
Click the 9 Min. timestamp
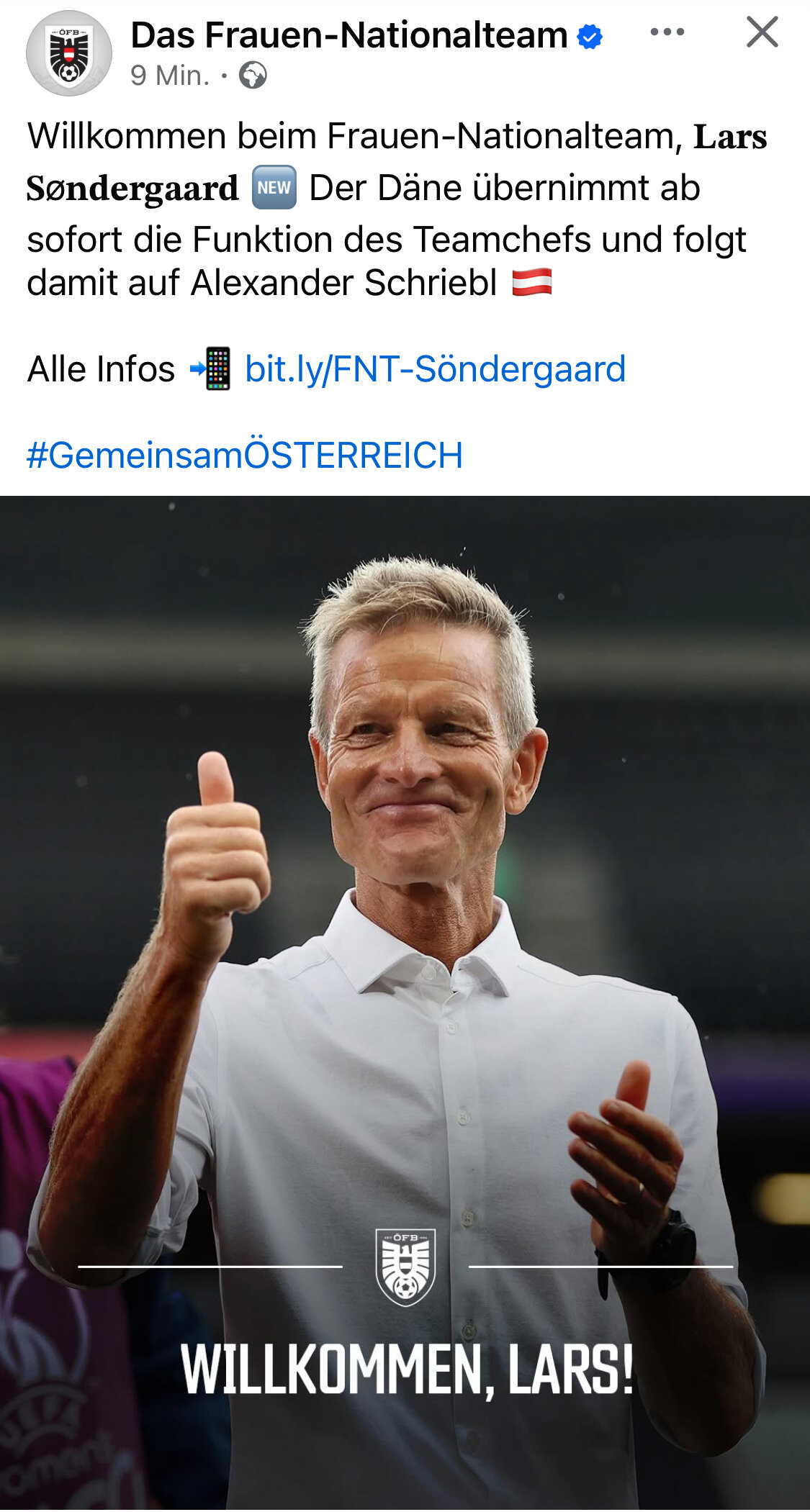click(x=170, y=76)
